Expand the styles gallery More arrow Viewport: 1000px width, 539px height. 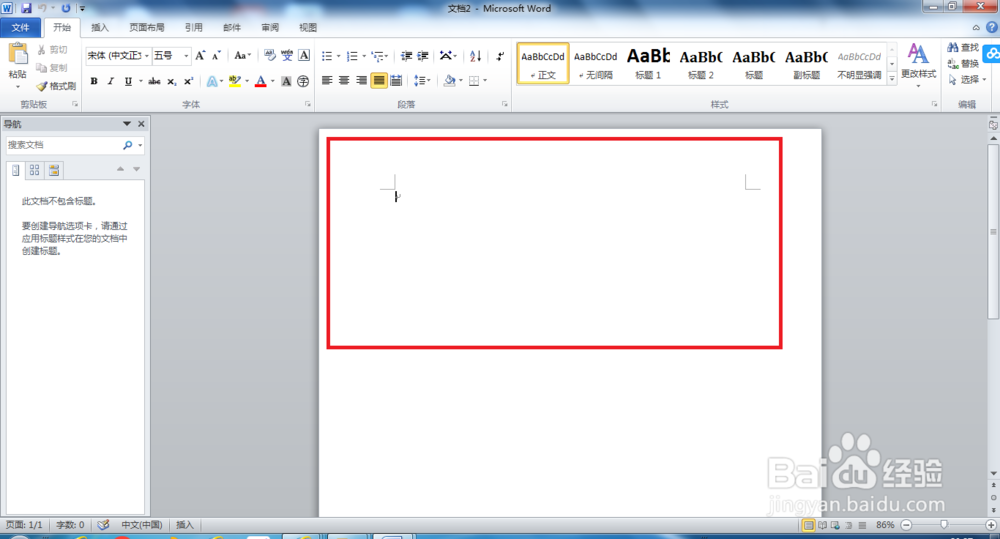click(892, 78)
